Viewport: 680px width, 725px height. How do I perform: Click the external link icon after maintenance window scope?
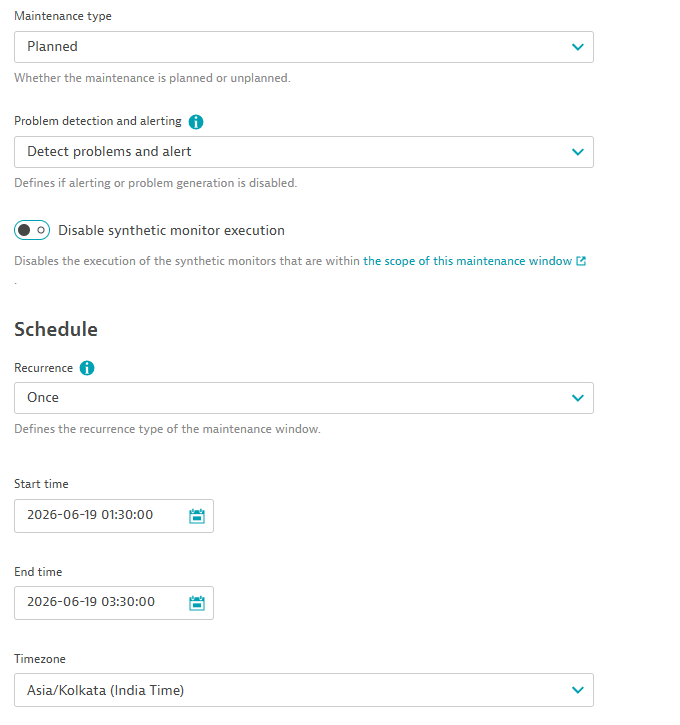581,261
